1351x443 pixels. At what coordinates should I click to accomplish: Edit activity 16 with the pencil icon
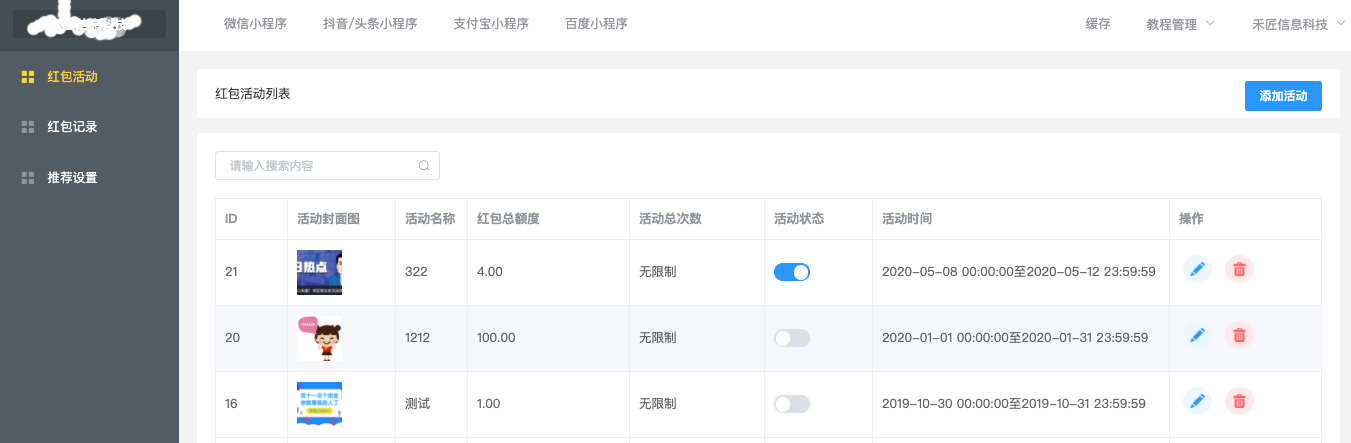pos(1197,402)
